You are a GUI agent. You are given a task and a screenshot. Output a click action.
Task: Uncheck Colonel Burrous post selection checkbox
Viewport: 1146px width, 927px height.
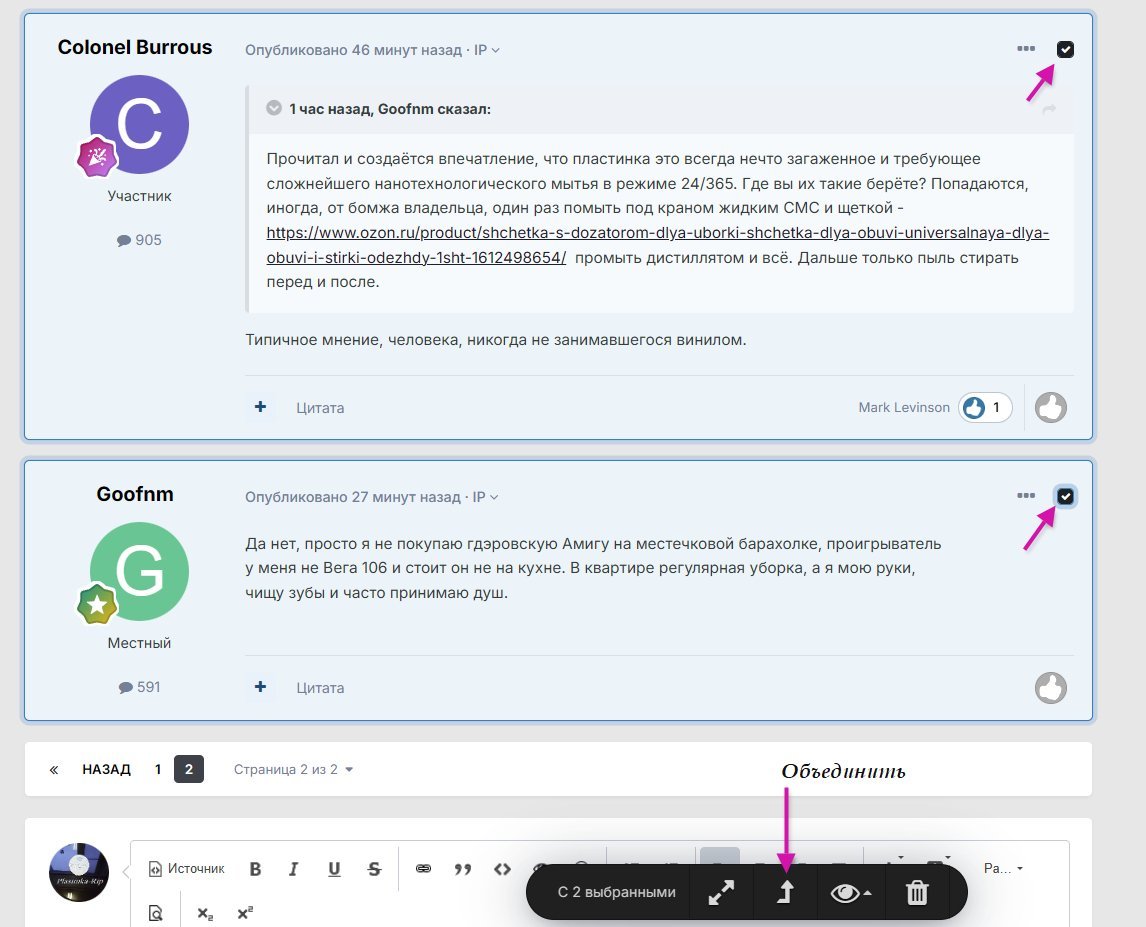coord(1065,49)
